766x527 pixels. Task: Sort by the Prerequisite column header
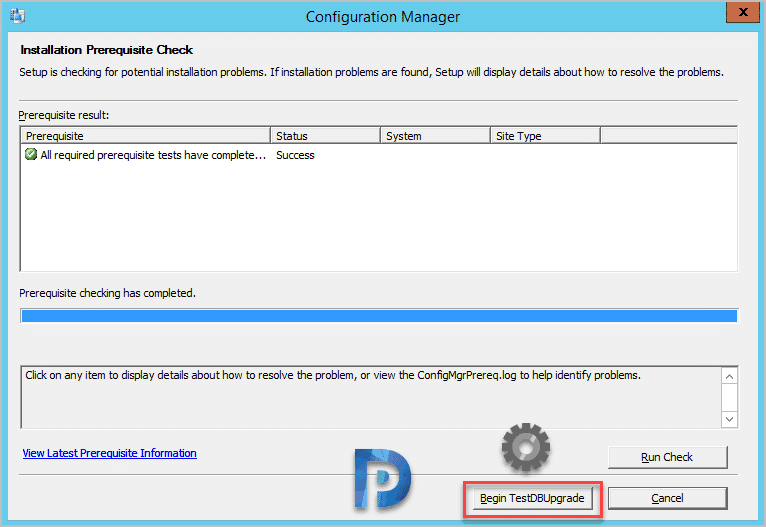[146, 136]
